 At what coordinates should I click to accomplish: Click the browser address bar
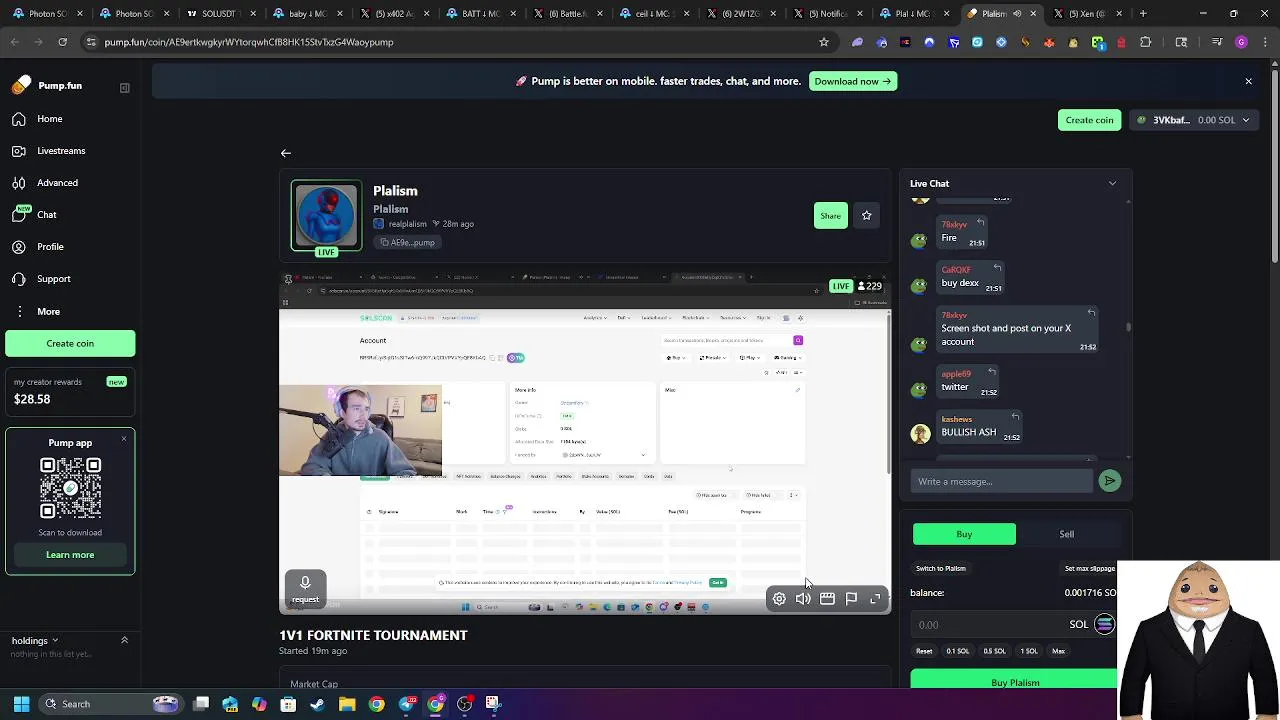tap(450, 42)
